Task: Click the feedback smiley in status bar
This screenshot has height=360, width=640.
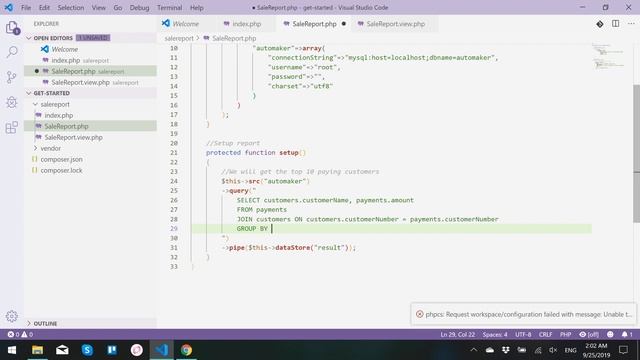Action: pyautogui.click(x=610, y=334)
